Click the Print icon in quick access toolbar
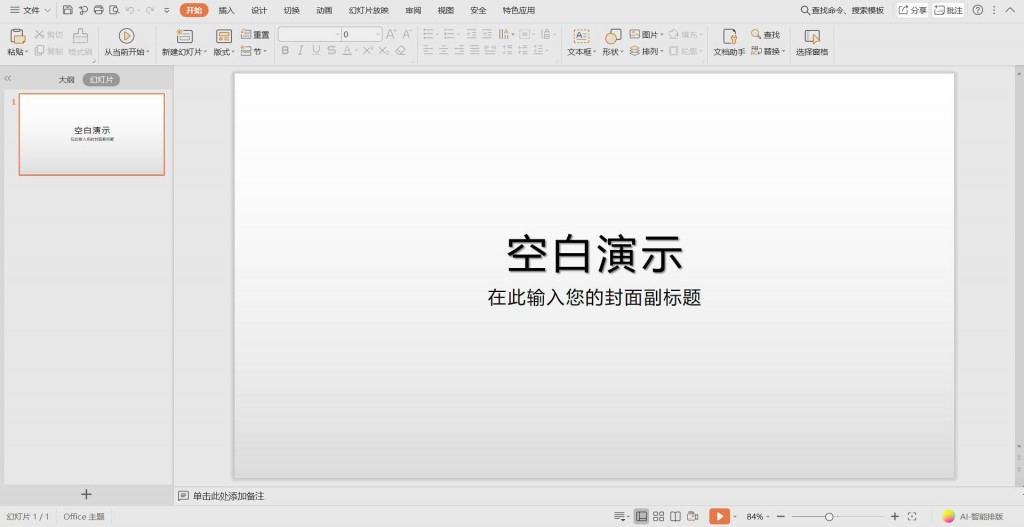 click(x=99, y=10)
